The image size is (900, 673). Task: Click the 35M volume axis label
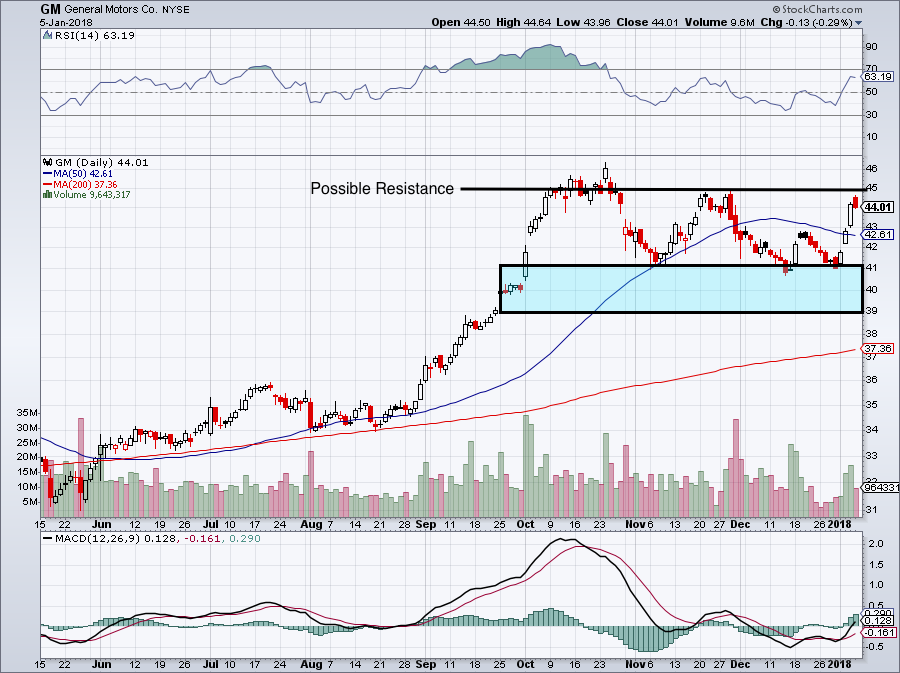(x=27, y=413)
